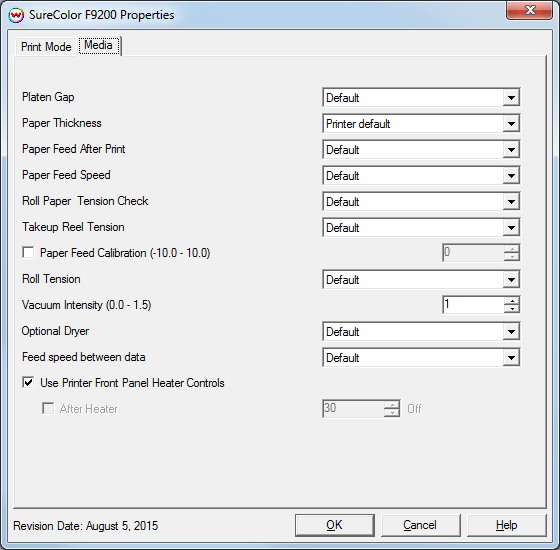Click the Roll Paper Tension Check label
Image resolution: width=560 pixels, height=550 pixels.
(85, 201)
